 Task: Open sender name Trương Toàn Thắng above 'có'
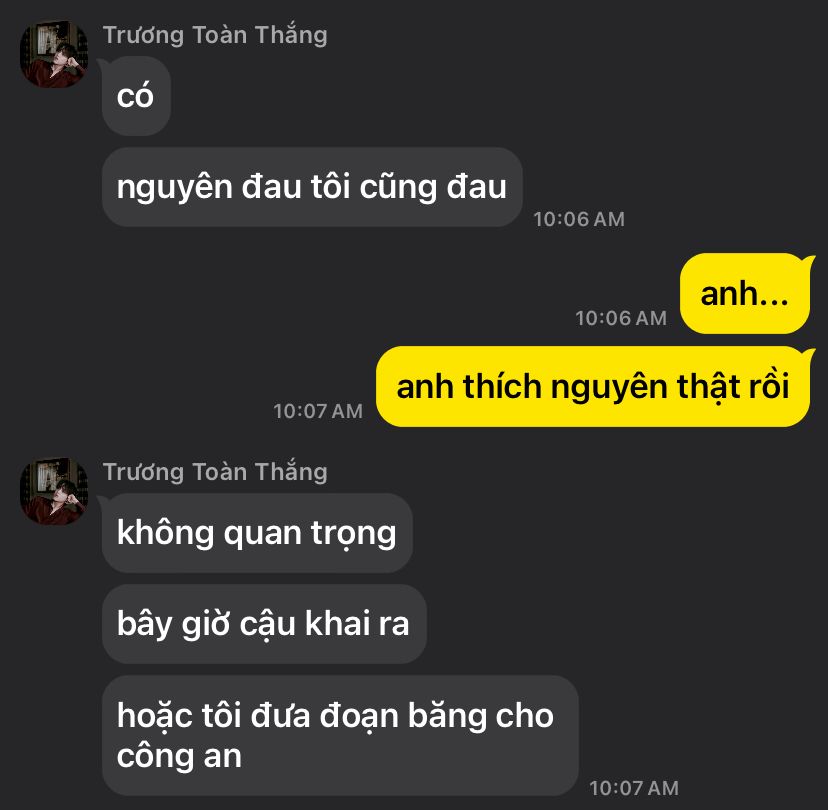click(x=215, y=35)
